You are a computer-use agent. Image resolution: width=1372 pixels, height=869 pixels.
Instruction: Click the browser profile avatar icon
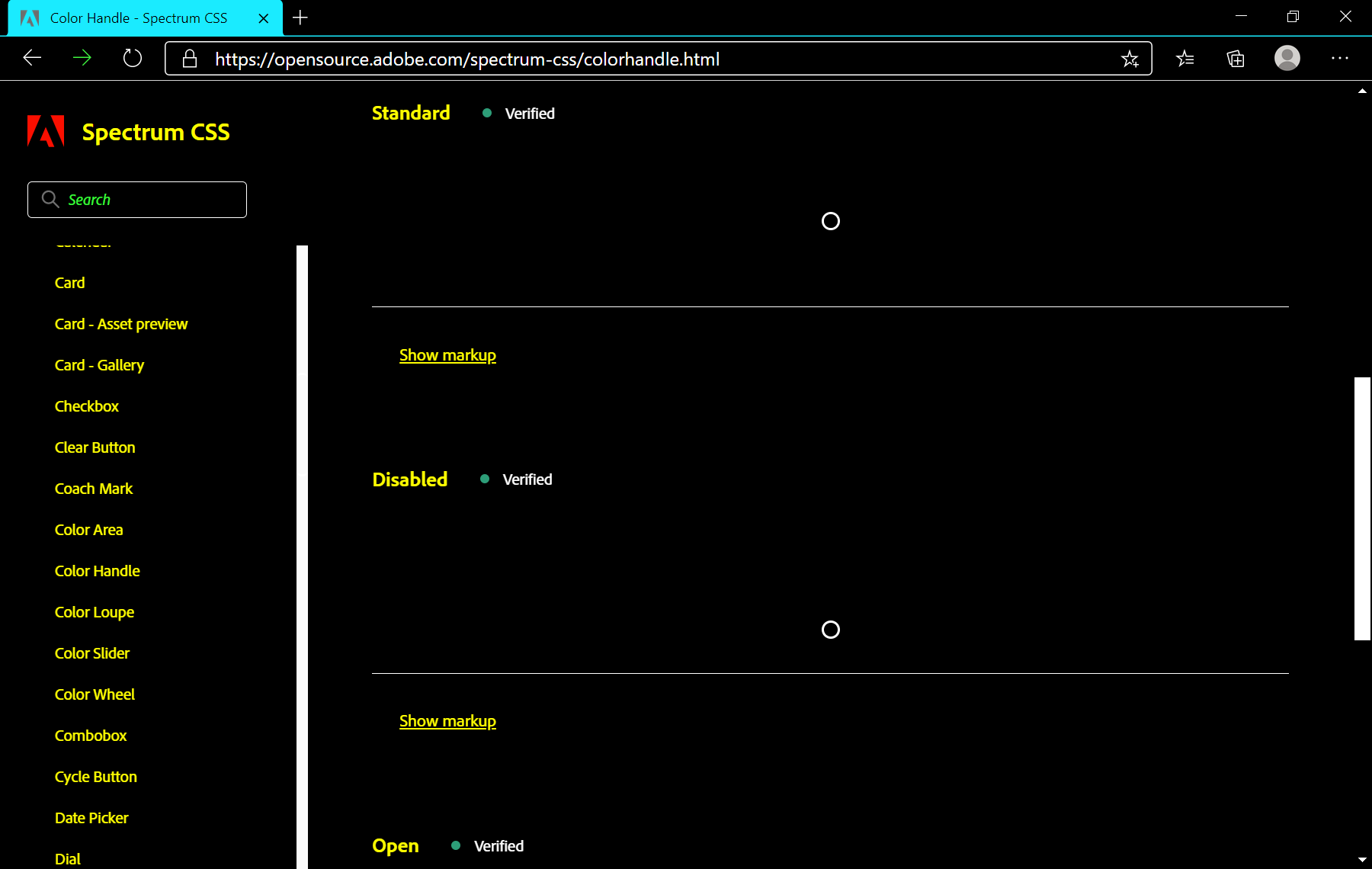point(1287,58)
